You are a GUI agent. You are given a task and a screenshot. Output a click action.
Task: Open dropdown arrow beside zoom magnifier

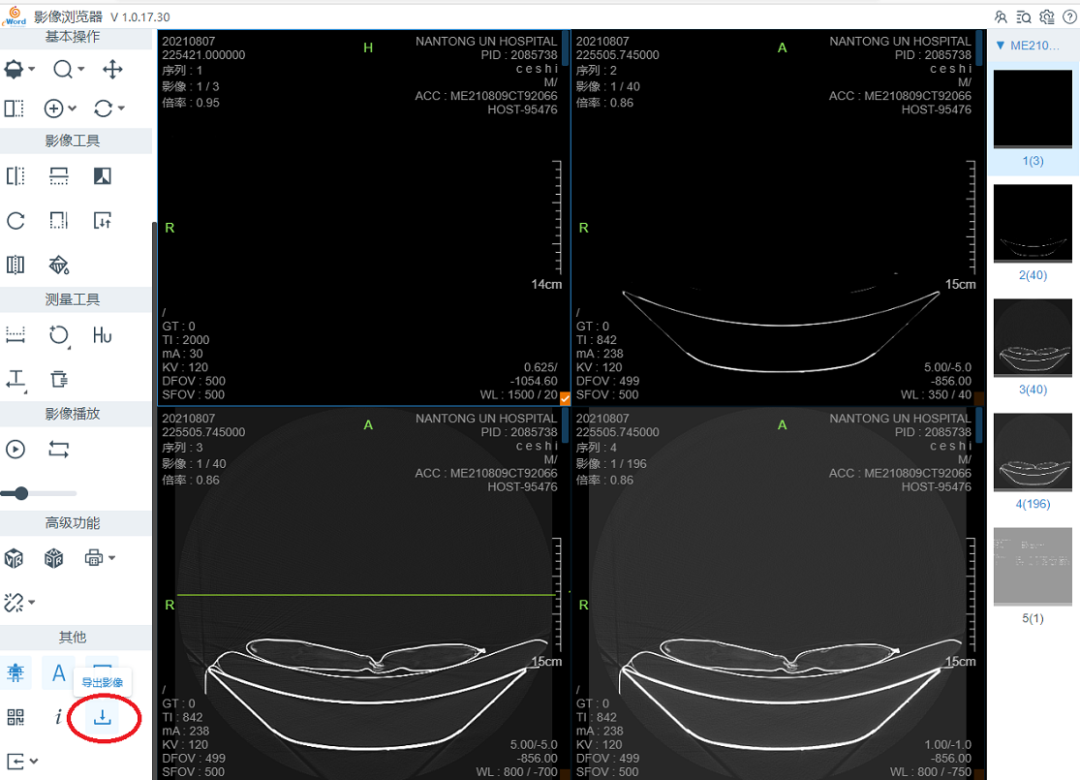tap(81, 69)
